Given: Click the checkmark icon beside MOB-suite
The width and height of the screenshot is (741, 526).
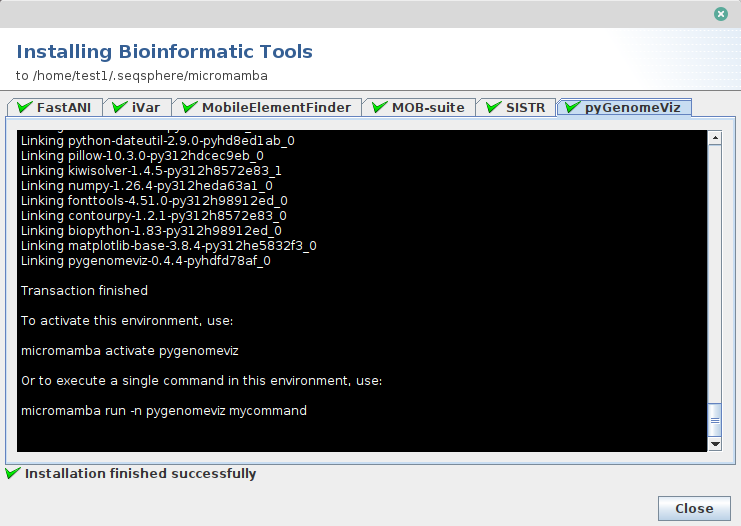Looking at the screenshot, I should tap(379, 107).
